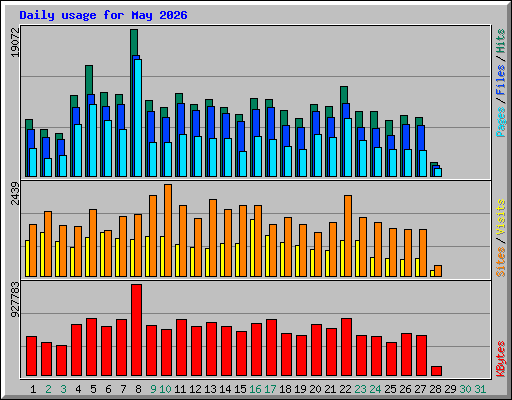Click day 29 on the x-axis
This screenshot has height=400, width=512.
click(x=450, y=389)
